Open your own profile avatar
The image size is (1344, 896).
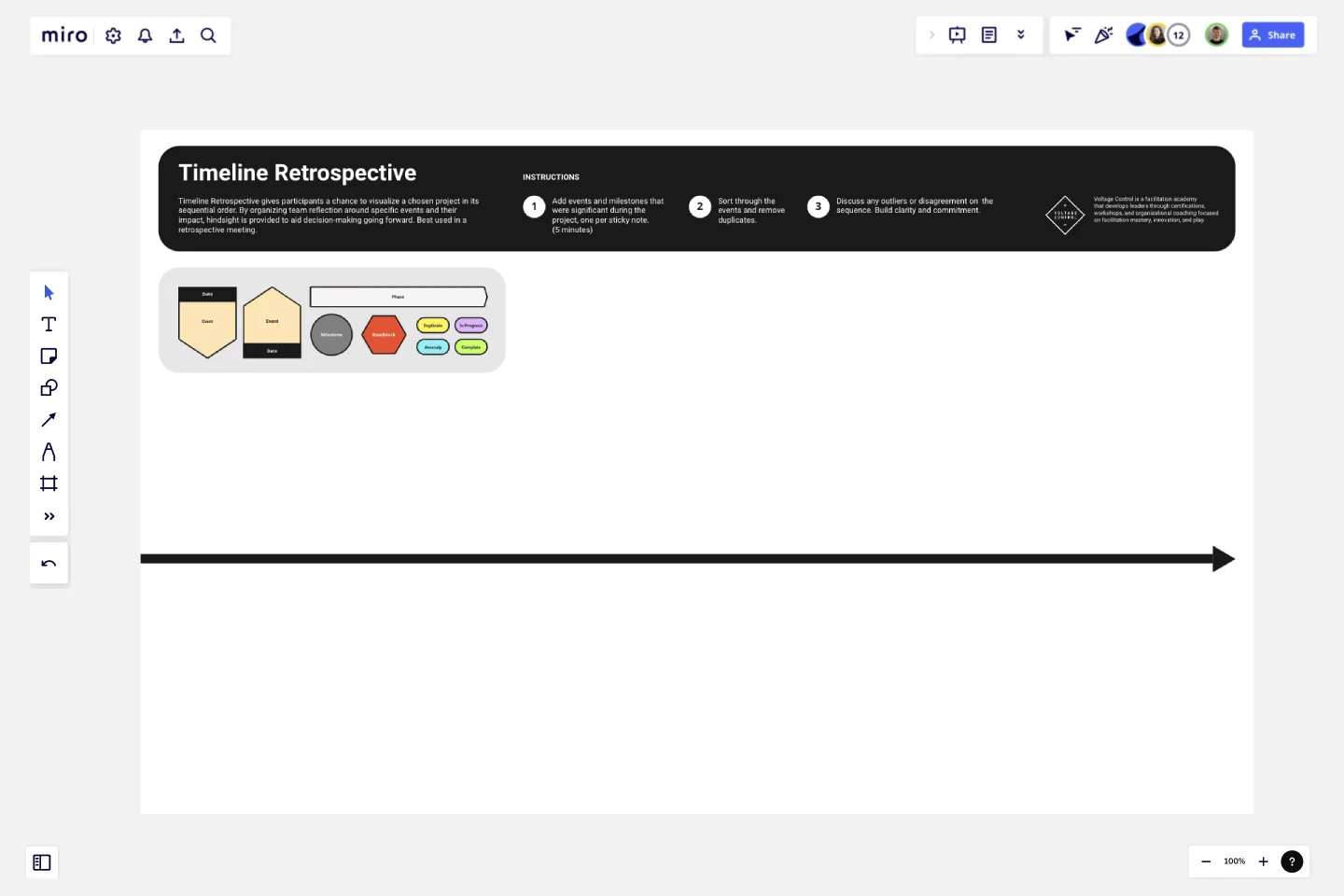(x=1216, y=35)
